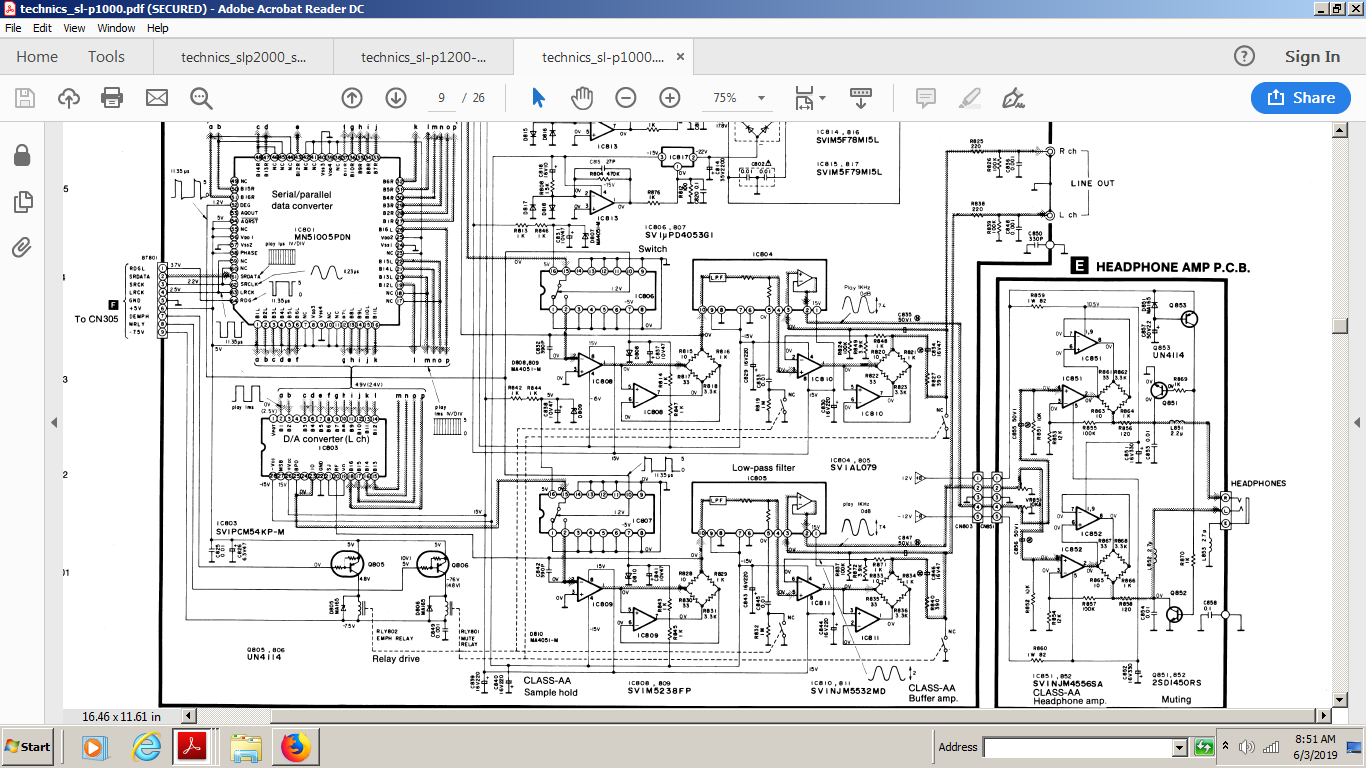The image size is (1366, 768).
Task: Open the help question mark menu
Action: coord(1244,57)
